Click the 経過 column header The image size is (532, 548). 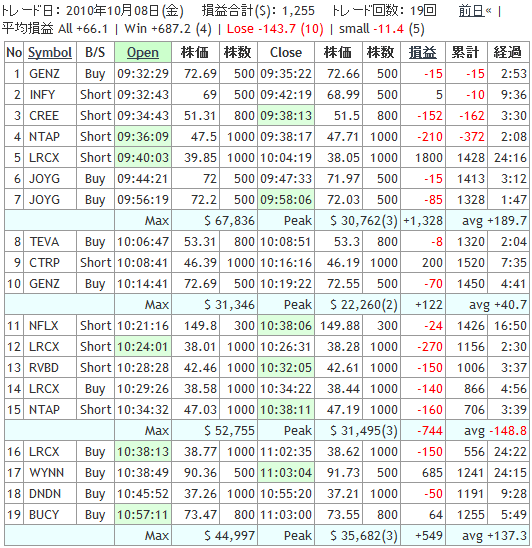(x=508, y=52)
